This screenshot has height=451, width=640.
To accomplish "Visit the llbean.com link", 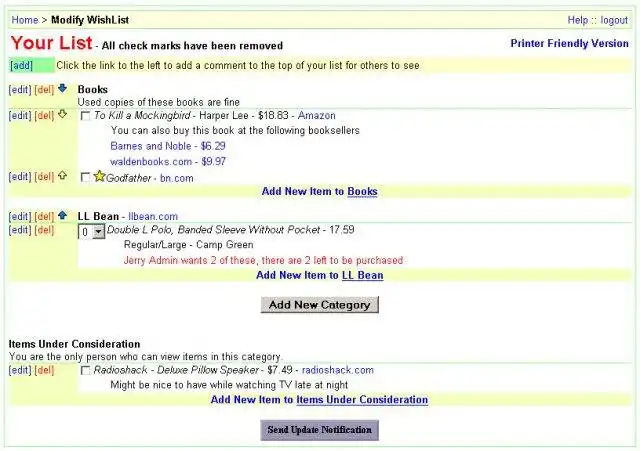I will [x=153, y=216].
